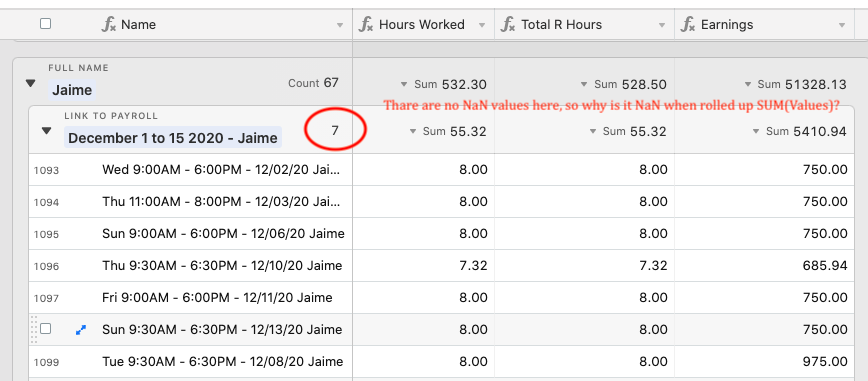
Task: Click Hours Worked cell in row 1094
Action: (x=423, y=202)
